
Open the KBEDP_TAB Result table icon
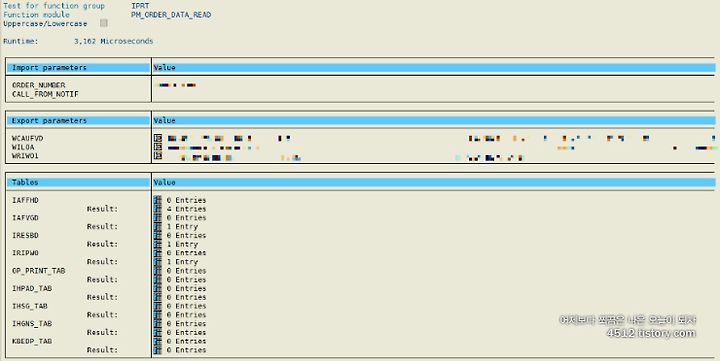pos(158,350)
